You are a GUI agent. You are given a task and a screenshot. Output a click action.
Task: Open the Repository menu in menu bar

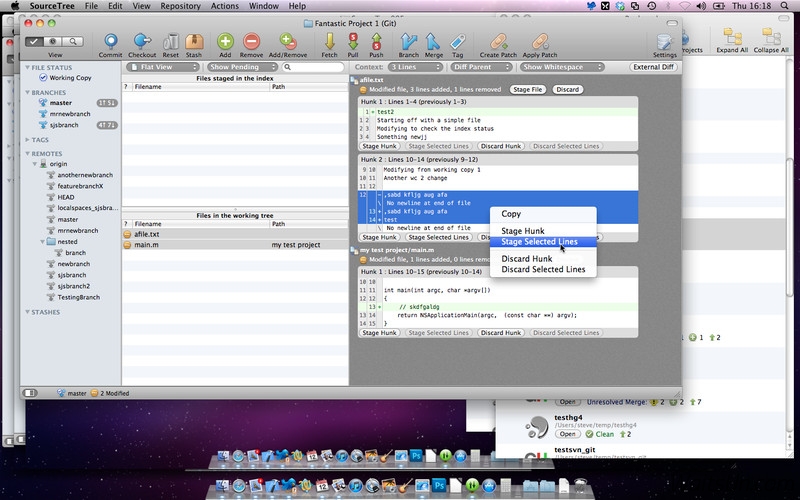tap(180, 6)
